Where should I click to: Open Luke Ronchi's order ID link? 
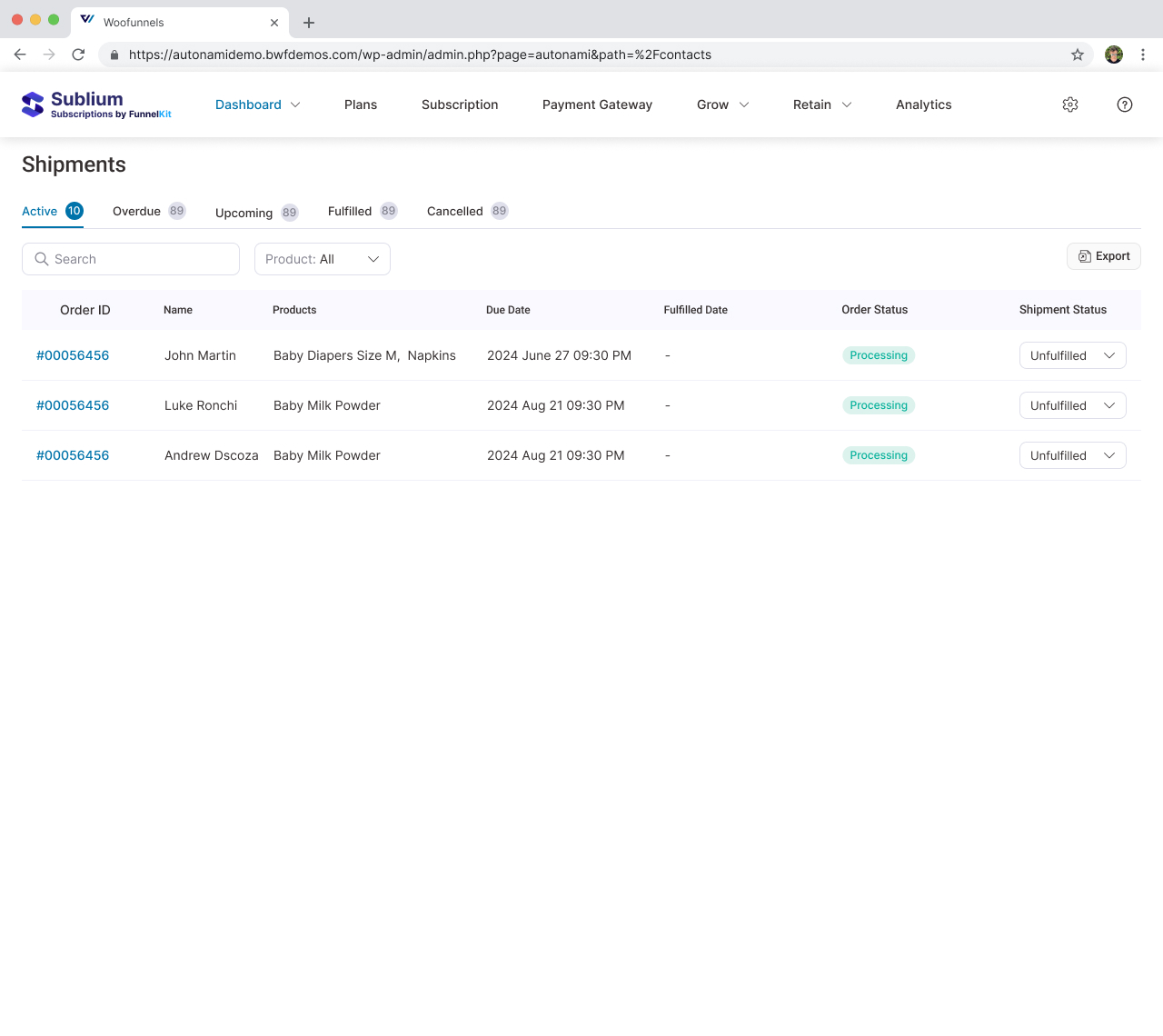[x=73, y=405]
